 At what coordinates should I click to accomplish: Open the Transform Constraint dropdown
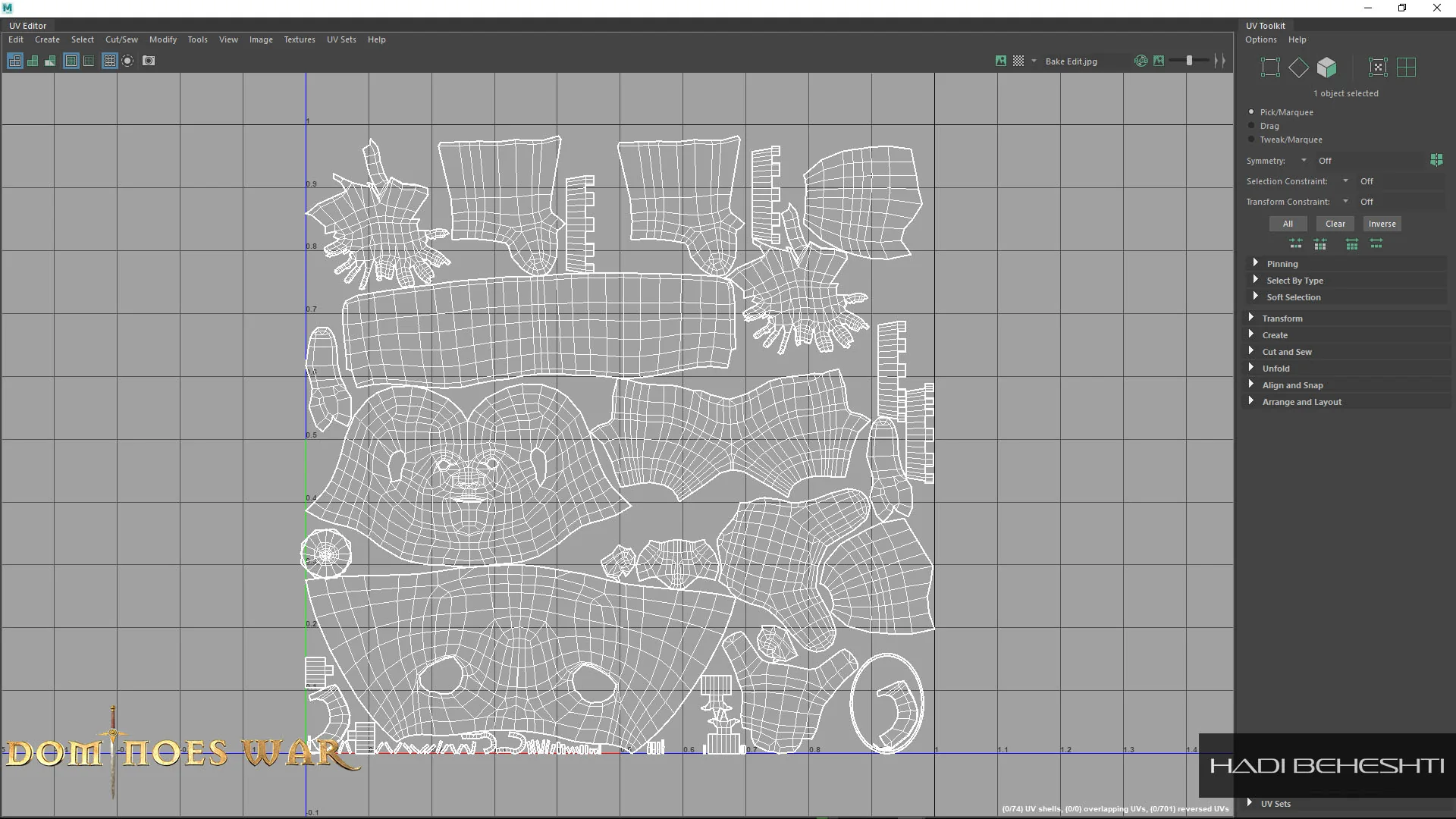1345,202
